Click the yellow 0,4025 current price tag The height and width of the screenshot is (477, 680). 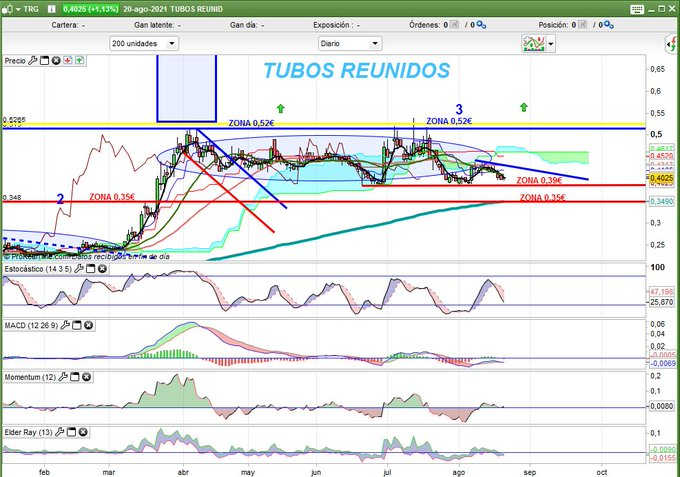[661, 178]
